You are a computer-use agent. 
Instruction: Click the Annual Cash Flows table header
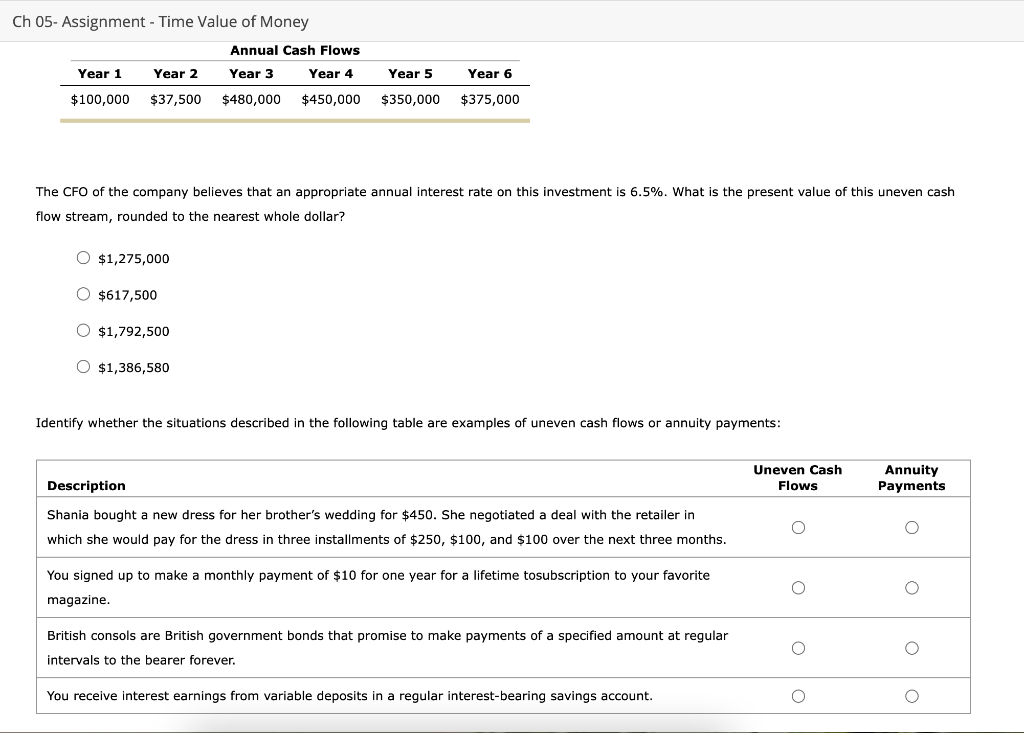pos(294,50)
